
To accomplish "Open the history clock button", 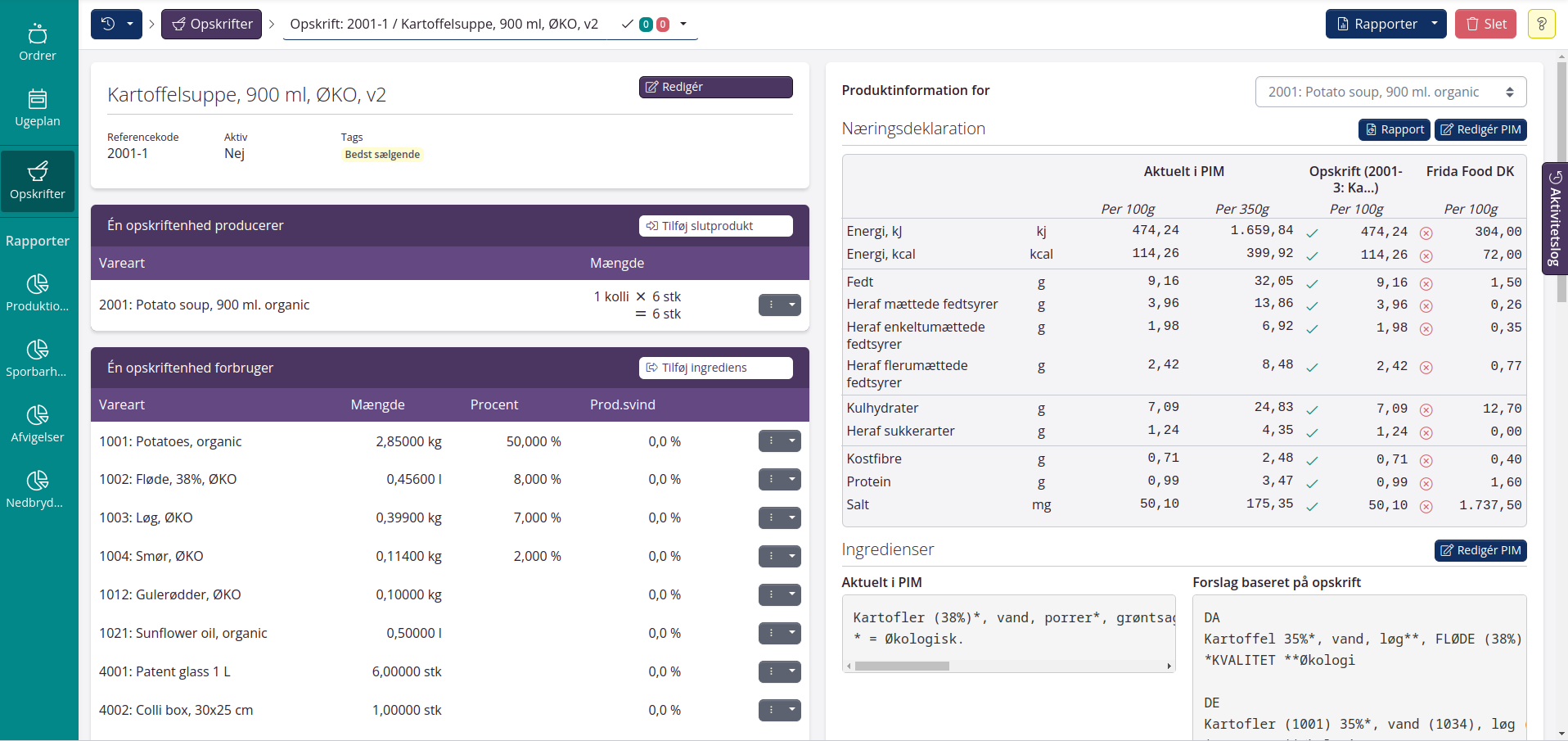I will click(109, 25).
